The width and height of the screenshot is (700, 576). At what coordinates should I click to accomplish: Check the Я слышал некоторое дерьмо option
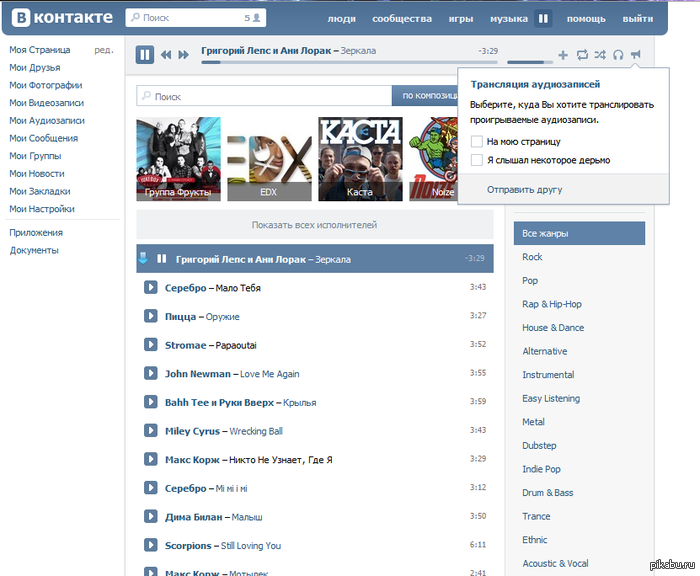pyautogui.click(x=477, y=160)
